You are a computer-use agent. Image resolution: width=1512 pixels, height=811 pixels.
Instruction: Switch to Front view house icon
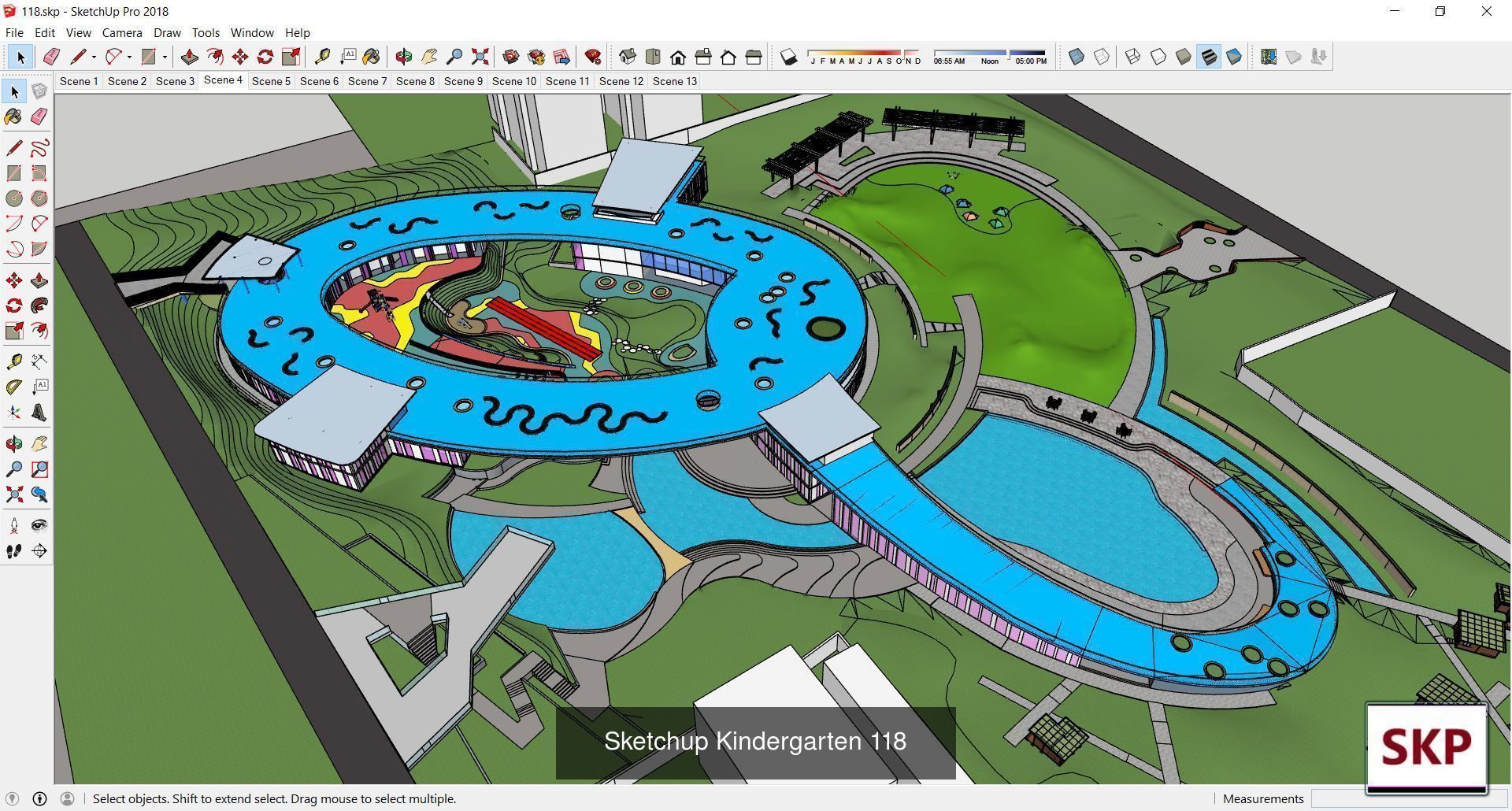[678, 57]
